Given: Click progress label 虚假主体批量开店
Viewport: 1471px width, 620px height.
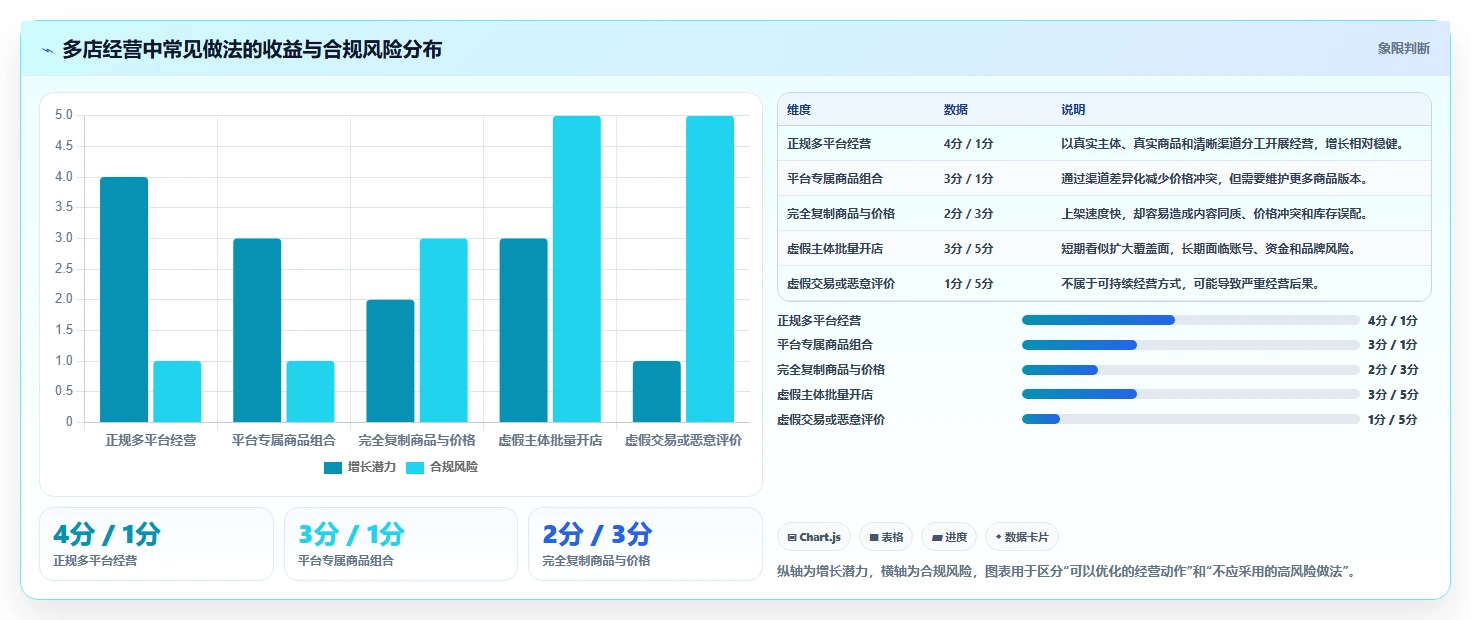Looking at the screenshot, I should pos(825,394).
